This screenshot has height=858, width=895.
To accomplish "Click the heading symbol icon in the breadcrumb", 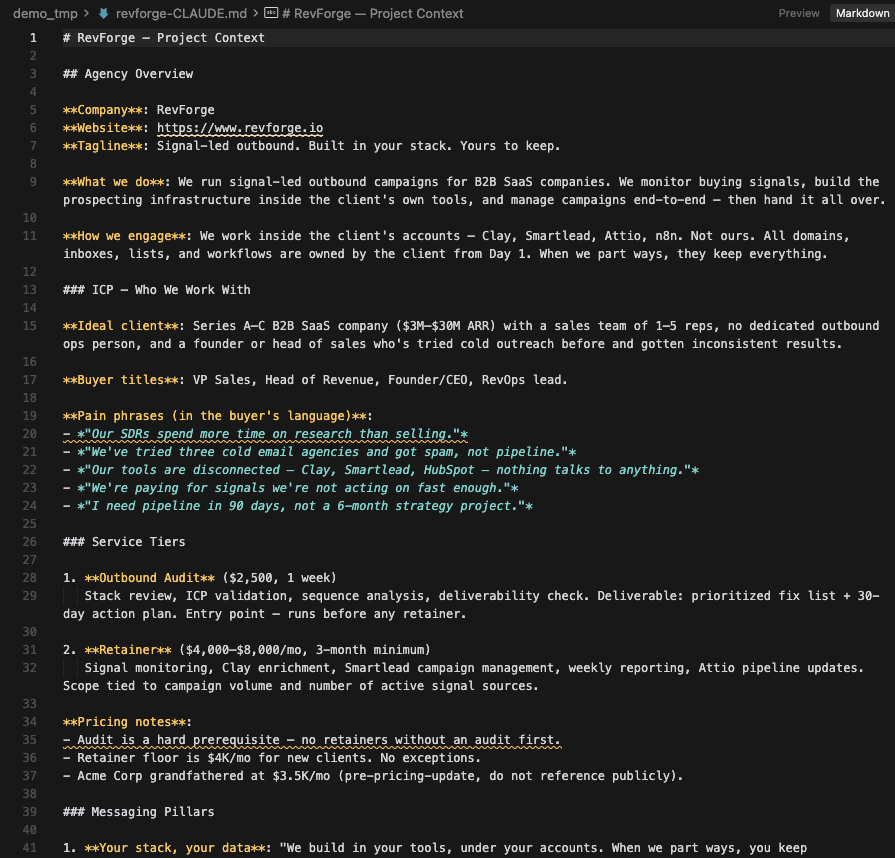I will [x=271, y=13].
